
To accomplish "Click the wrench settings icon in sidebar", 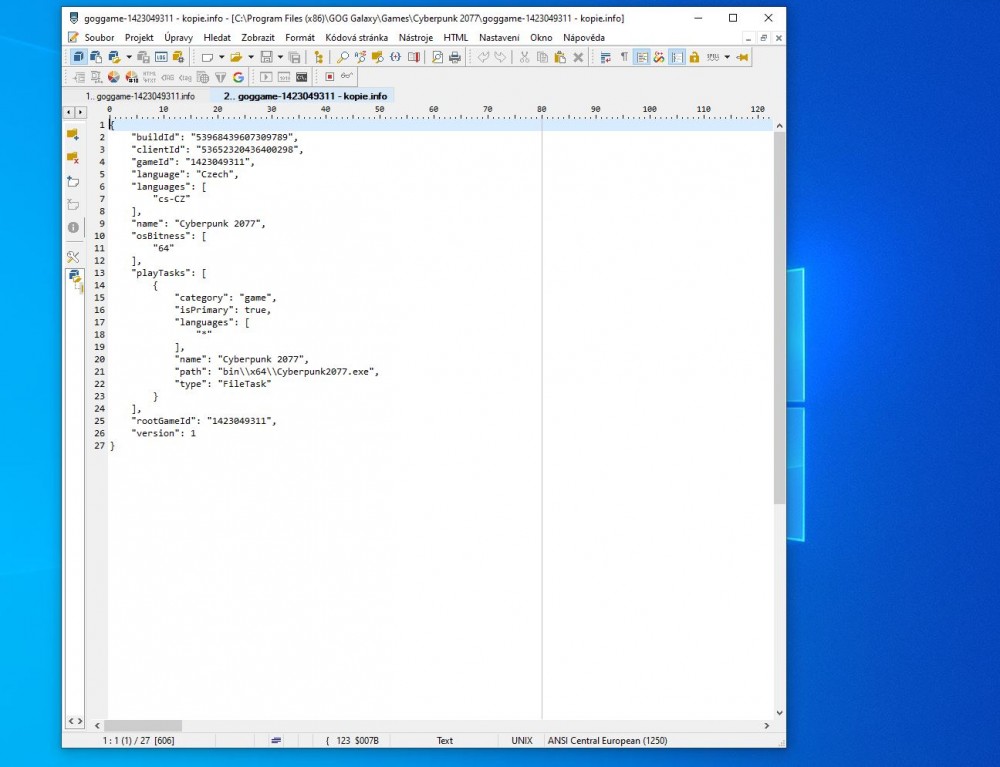I will pos(73,257).
